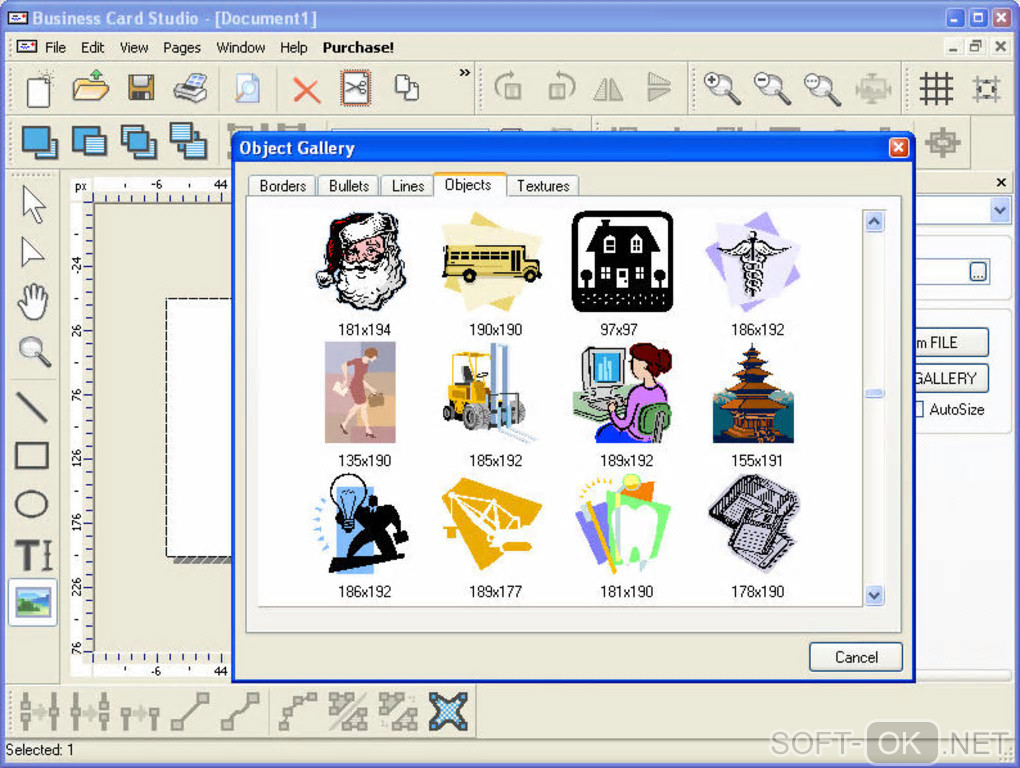
Task: Click the Cut scissors icon
Action: (356, 88)
